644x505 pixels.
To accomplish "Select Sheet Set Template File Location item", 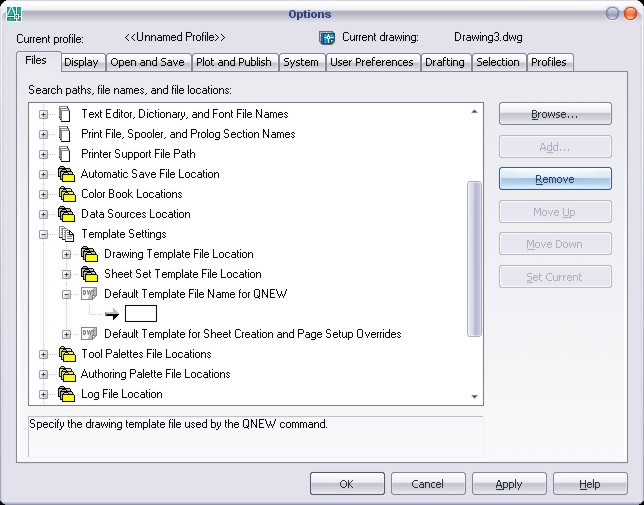I will point(182,274).
